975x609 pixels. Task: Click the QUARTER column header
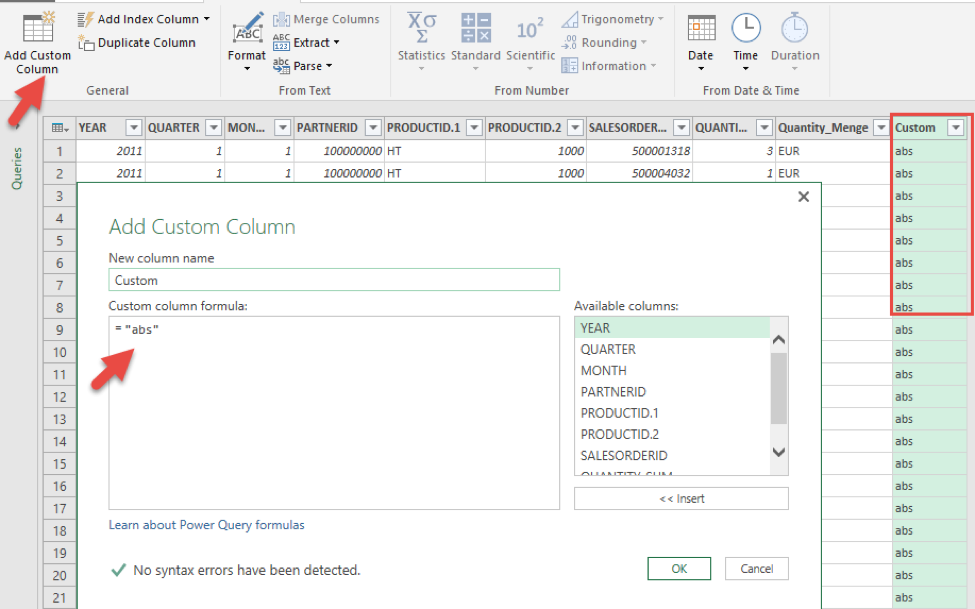(x=184, y=128)
